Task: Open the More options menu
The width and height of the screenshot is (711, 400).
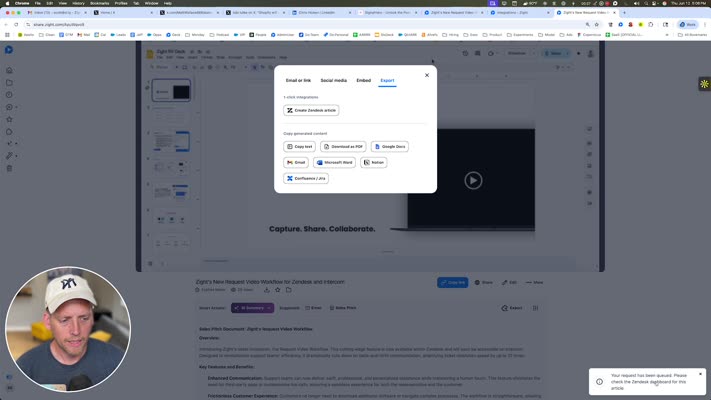Action: click(535, 282)
